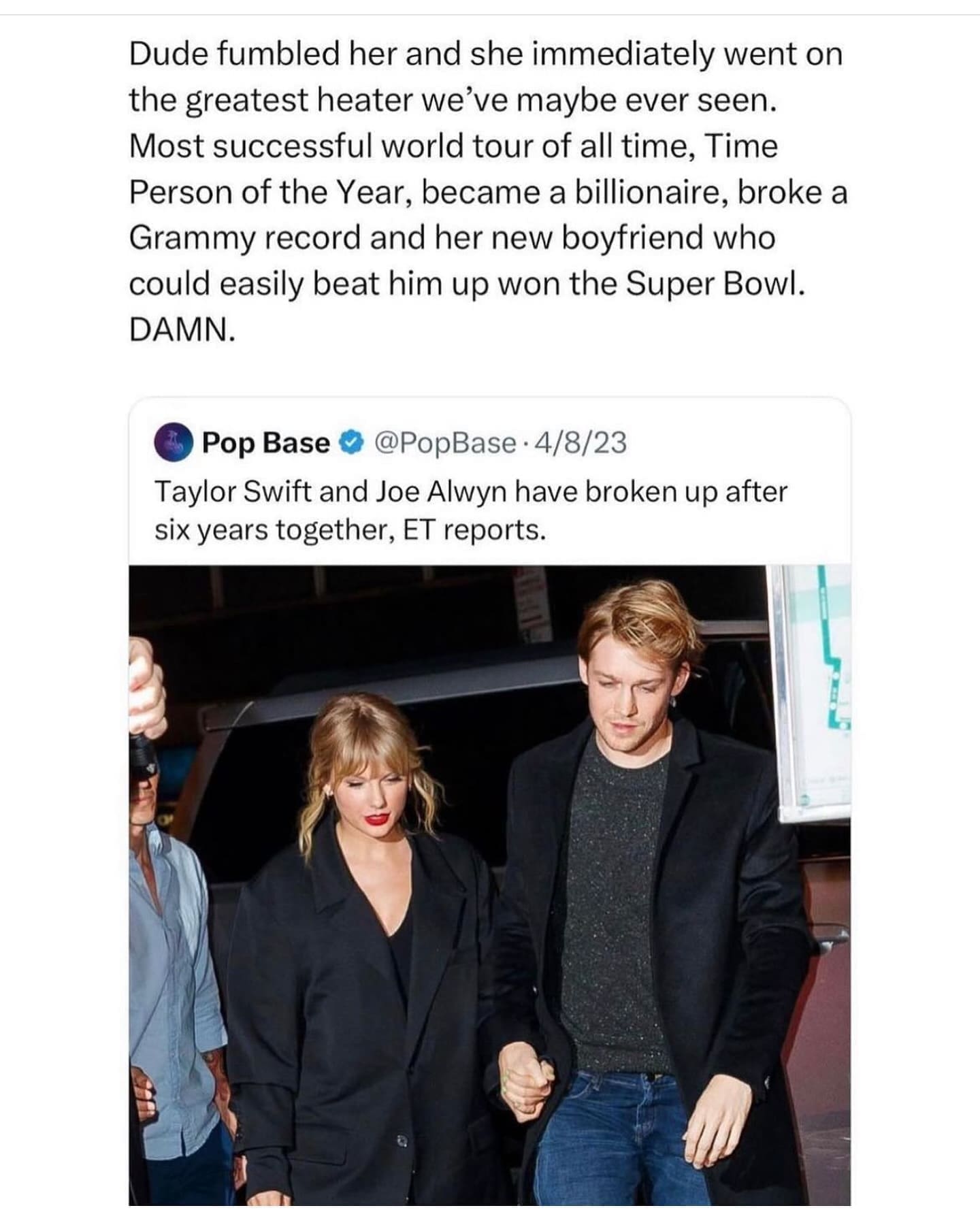Click the word DAMN. at tweet end
The width and height of the screenshot is (980, 1225).
click(182, 330)
